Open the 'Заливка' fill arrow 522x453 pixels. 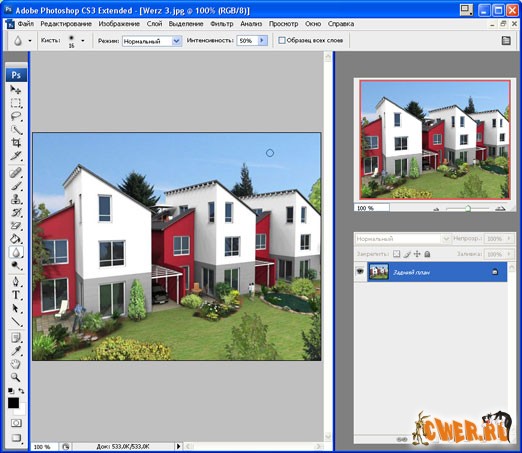[x=509, y=254]
